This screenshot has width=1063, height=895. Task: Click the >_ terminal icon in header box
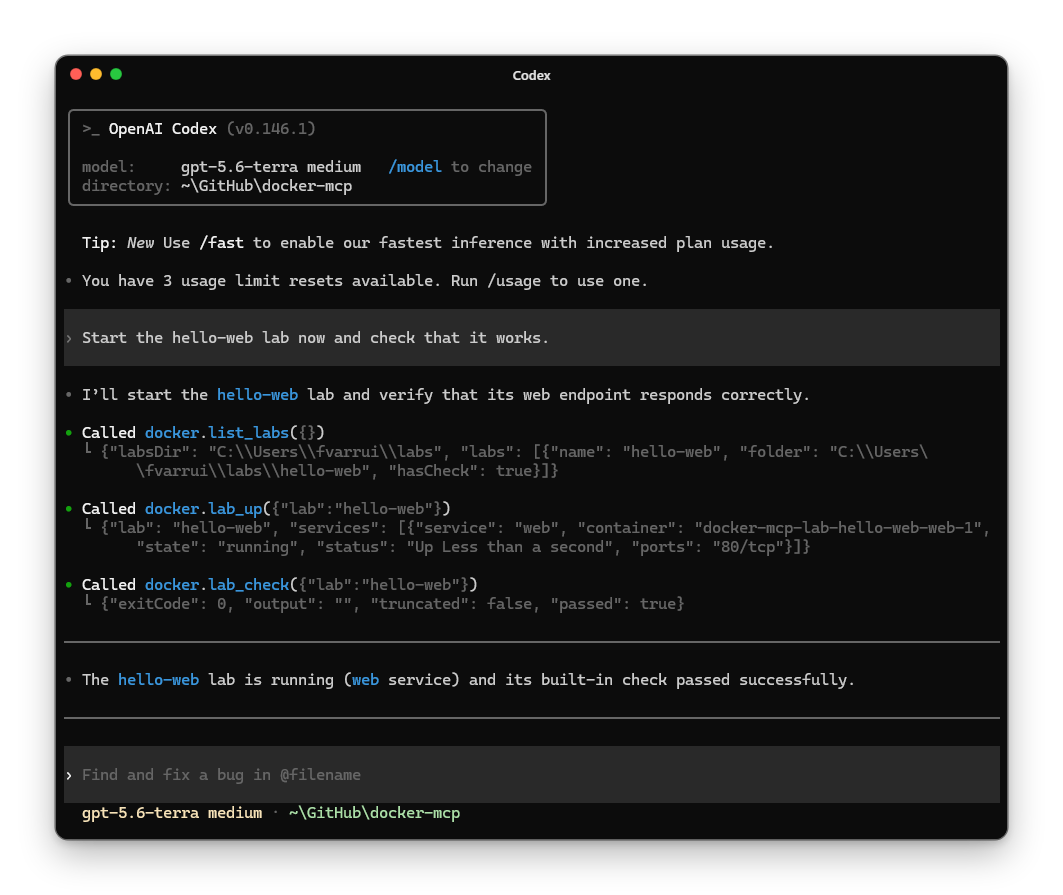pos(91,129)
